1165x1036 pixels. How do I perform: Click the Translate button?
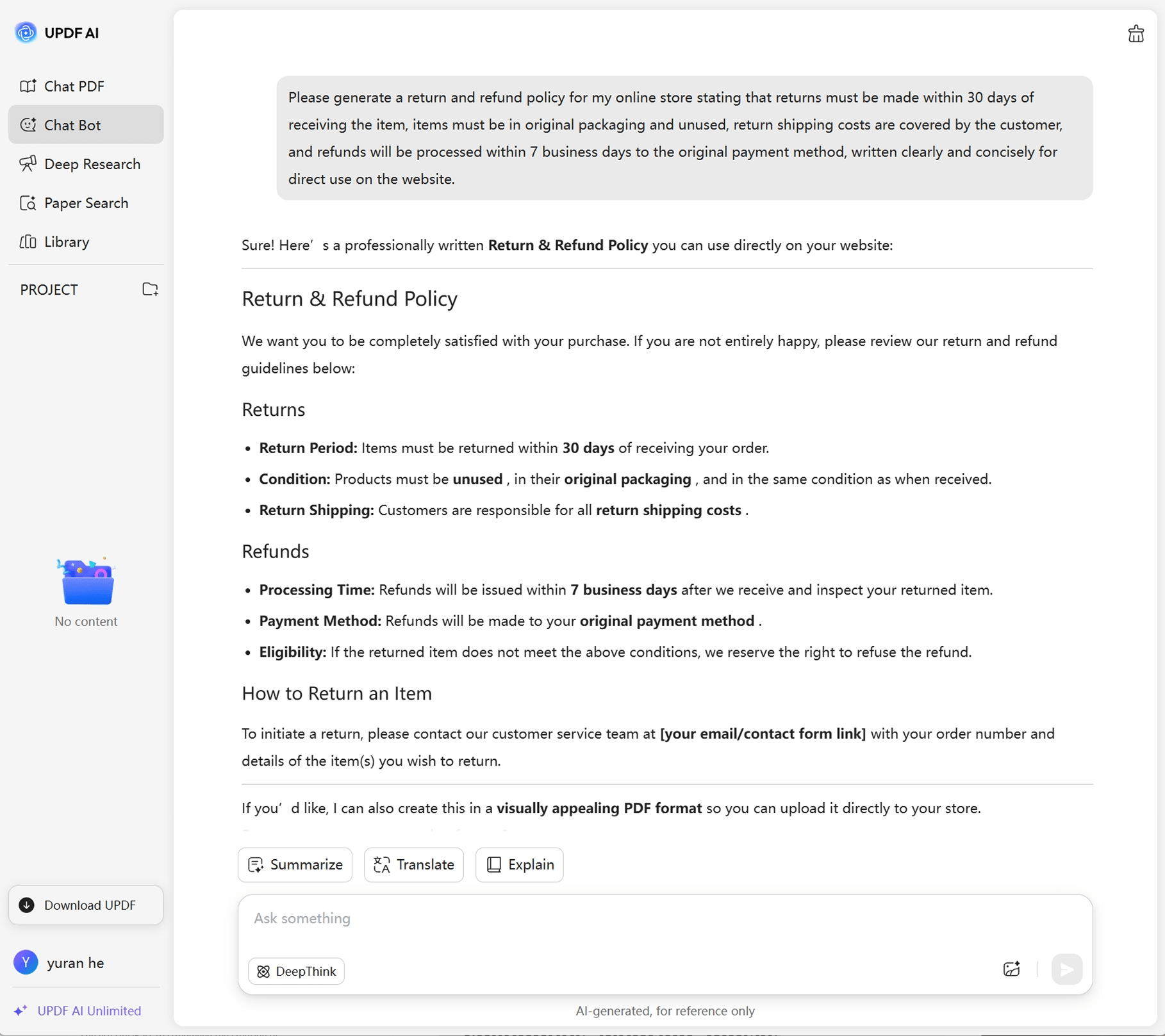tap(413, 865)
